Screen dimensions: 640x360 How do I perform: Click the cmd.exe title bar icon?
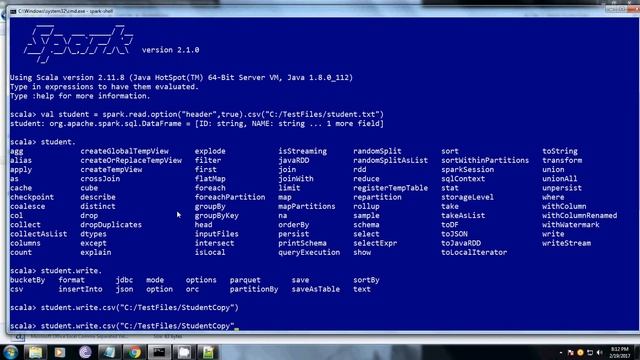13,11
